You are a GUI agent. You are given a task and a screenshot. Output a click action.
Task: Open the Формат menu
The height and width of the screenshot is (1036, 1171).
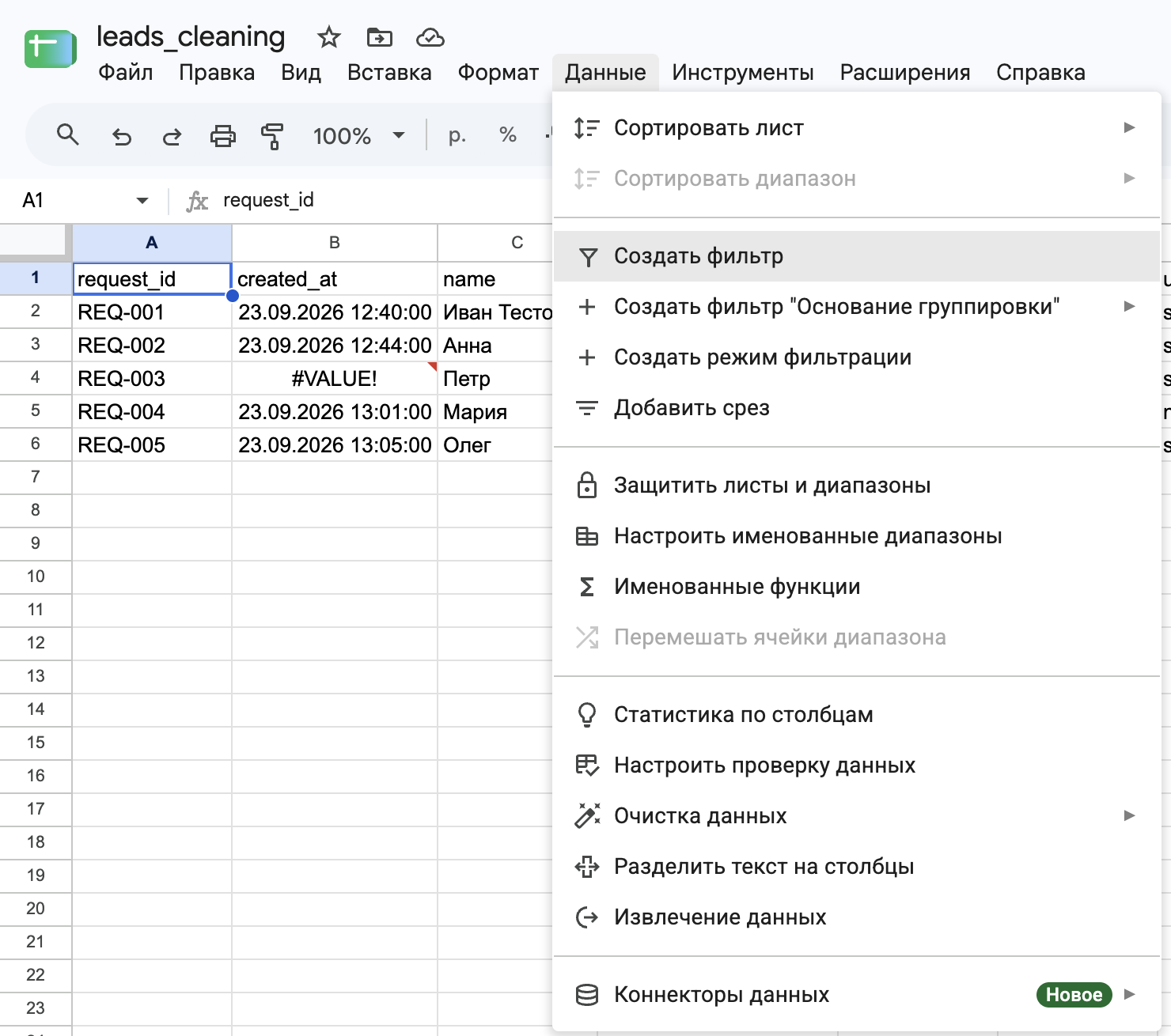(498, 73)
